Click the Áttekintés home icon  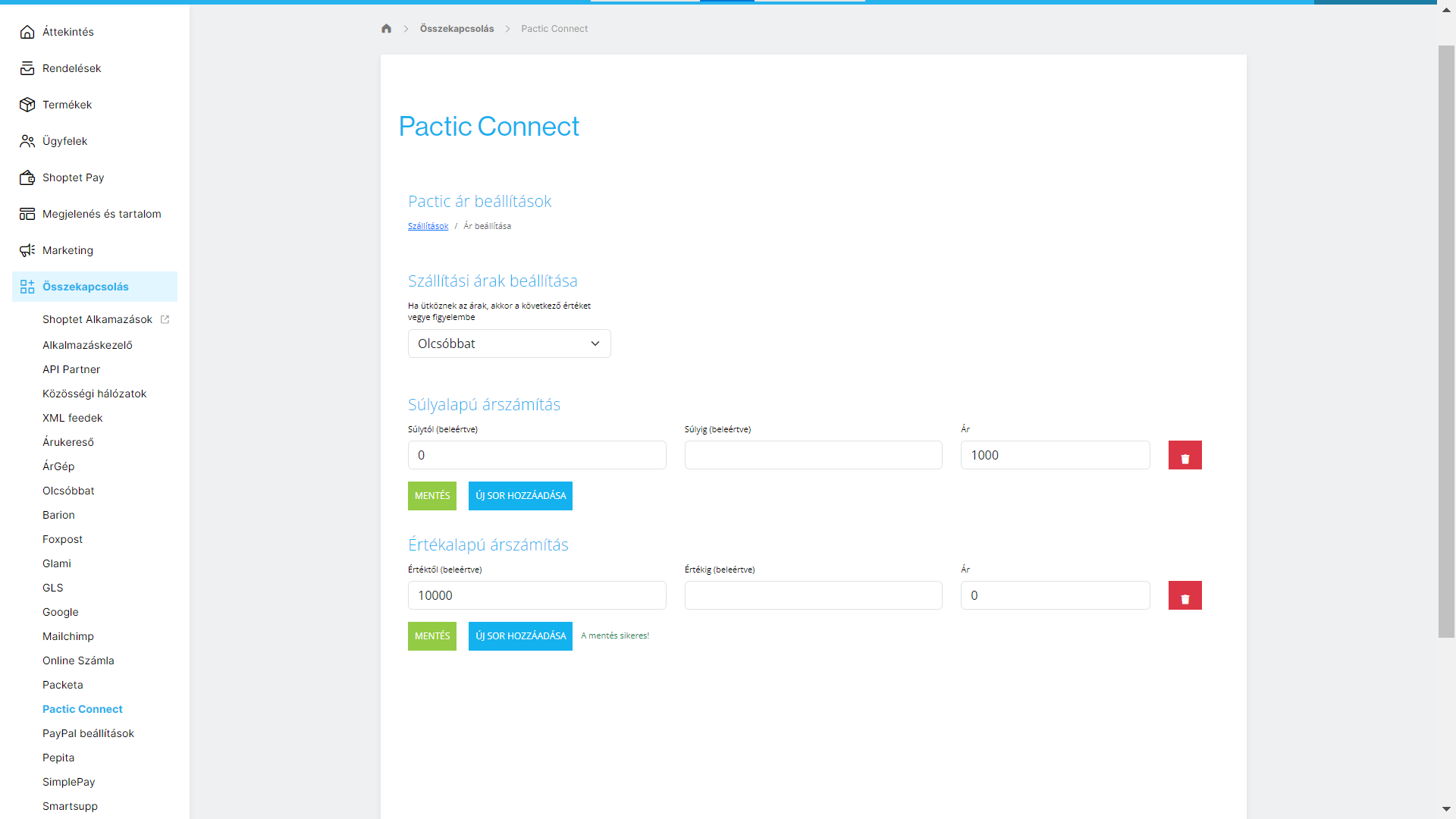(27, 32)
